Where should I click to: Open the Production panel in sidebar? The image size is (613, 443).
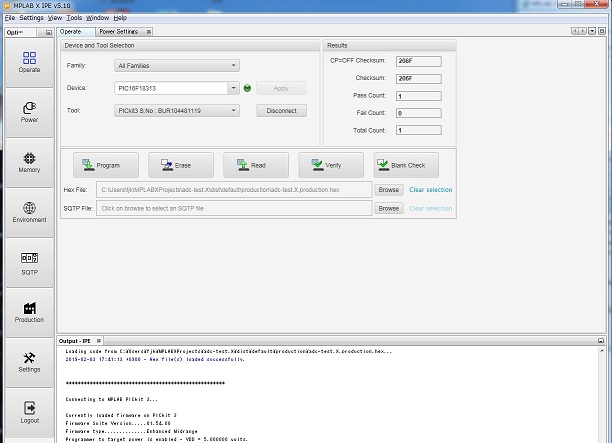29,313
